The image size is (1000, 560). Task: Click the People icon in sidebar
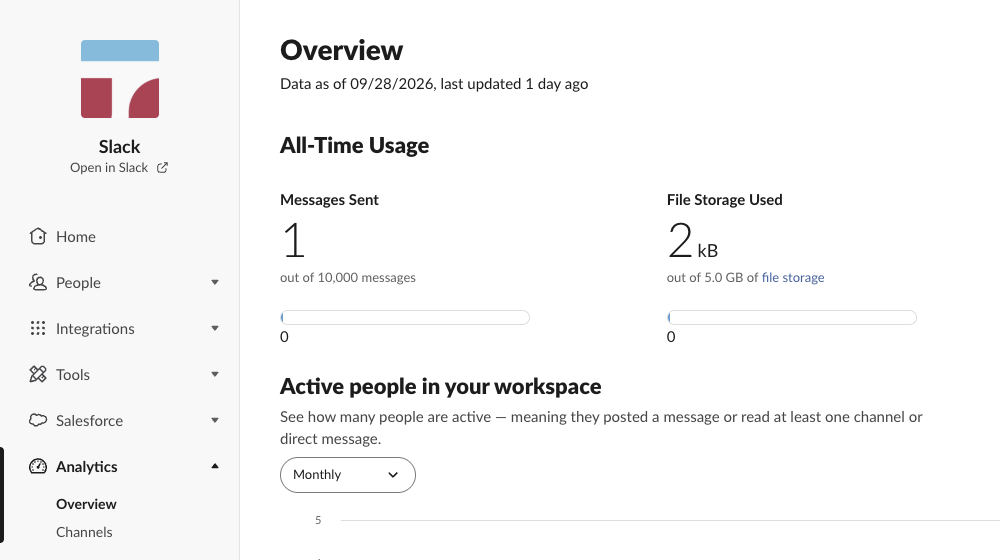[x=38, y=283]
